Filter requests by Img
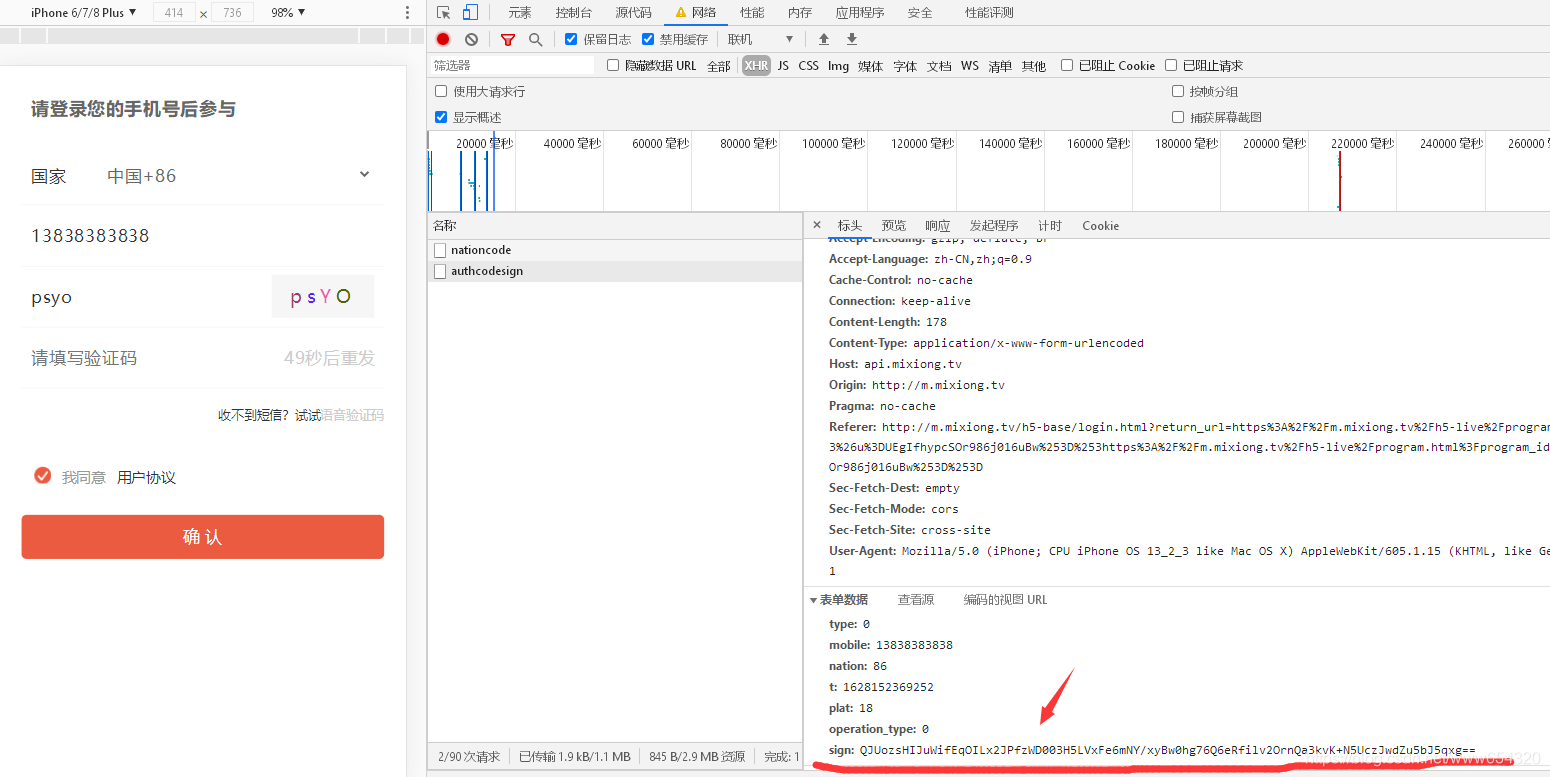 pos(838,66)
